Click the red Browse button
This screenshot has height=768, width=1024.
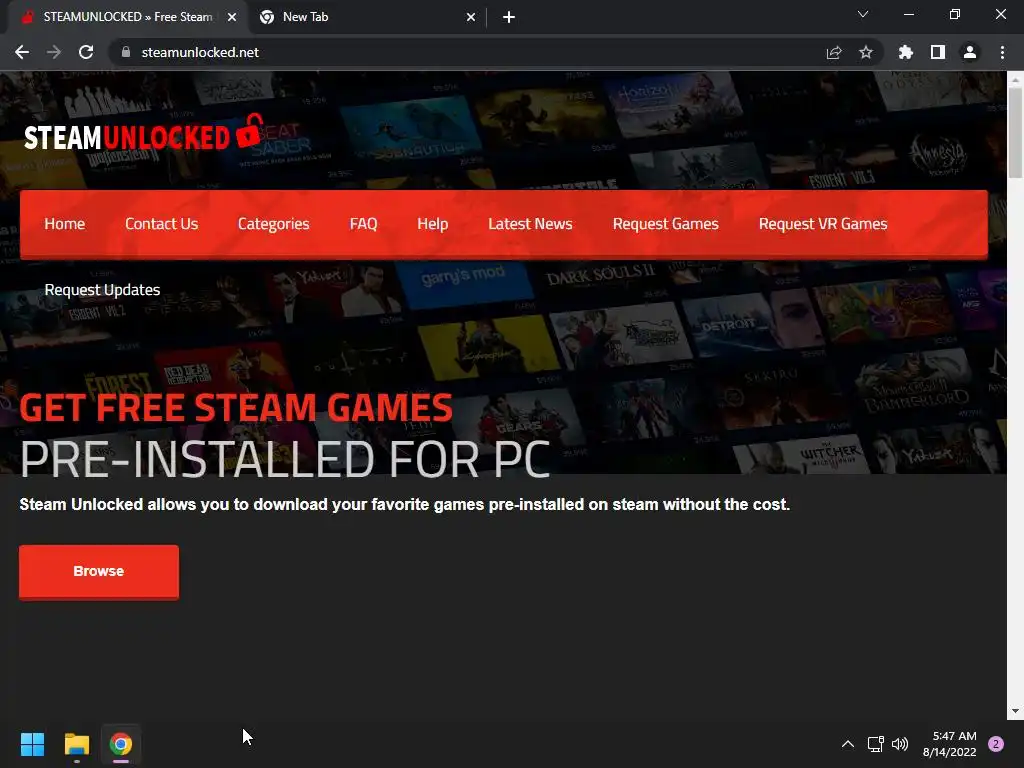click(x=99, y=571)
